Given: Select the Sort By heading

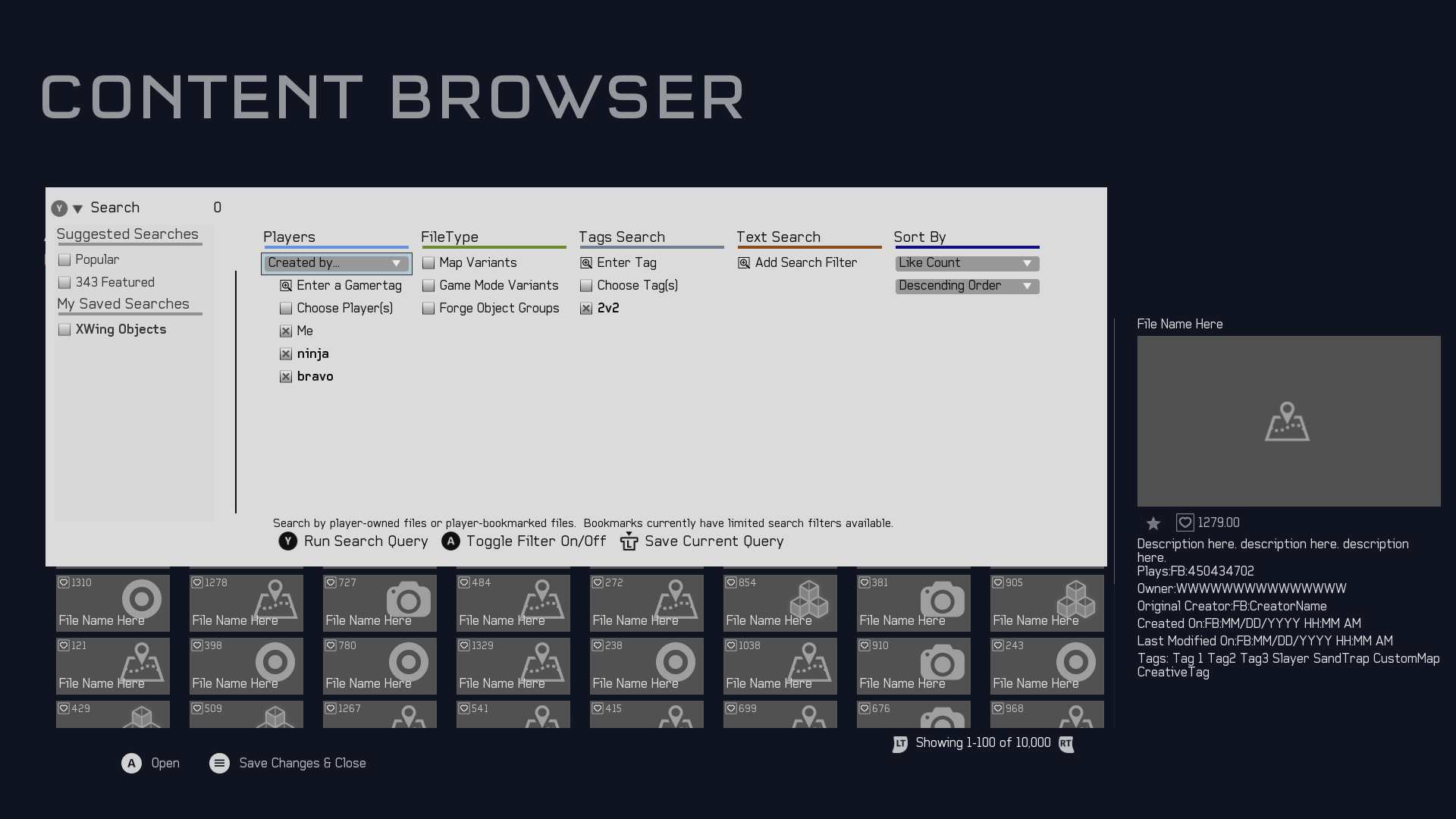Looking at the screenshot, I should click(x=920, y=237).
